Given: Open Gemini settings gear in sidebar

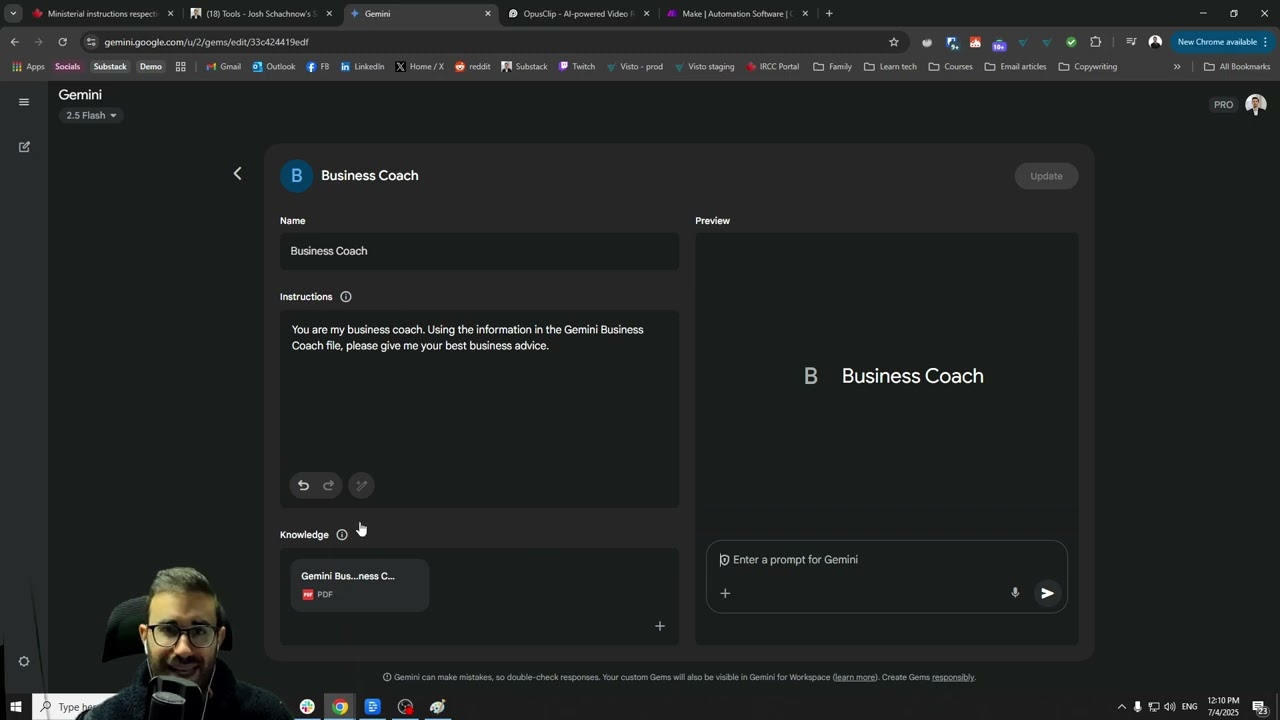Looking at the screenshot, I should (x=24, y=661).
